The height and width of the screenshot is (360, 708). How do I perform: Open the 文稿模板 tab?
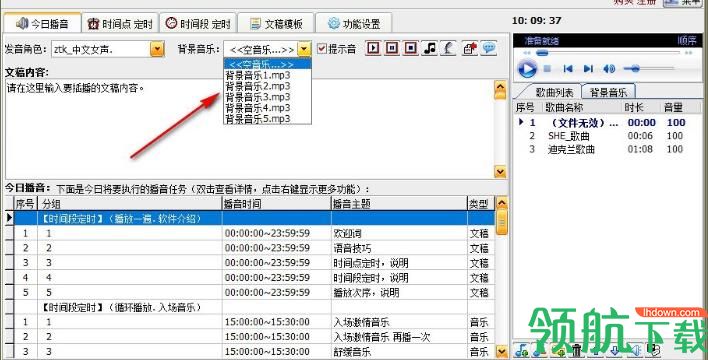(276, 23)
